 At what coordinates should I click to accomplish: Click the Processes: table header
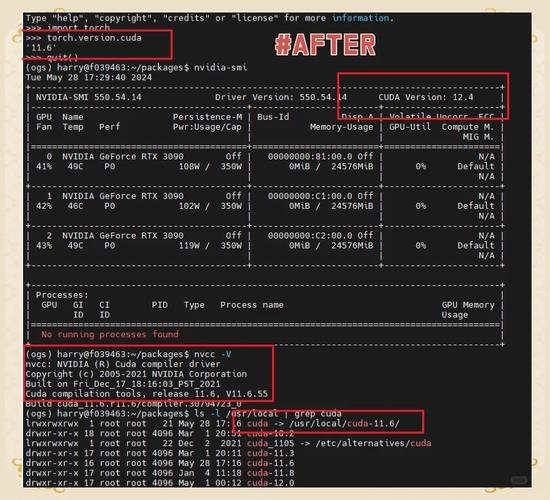click(62, 295)
